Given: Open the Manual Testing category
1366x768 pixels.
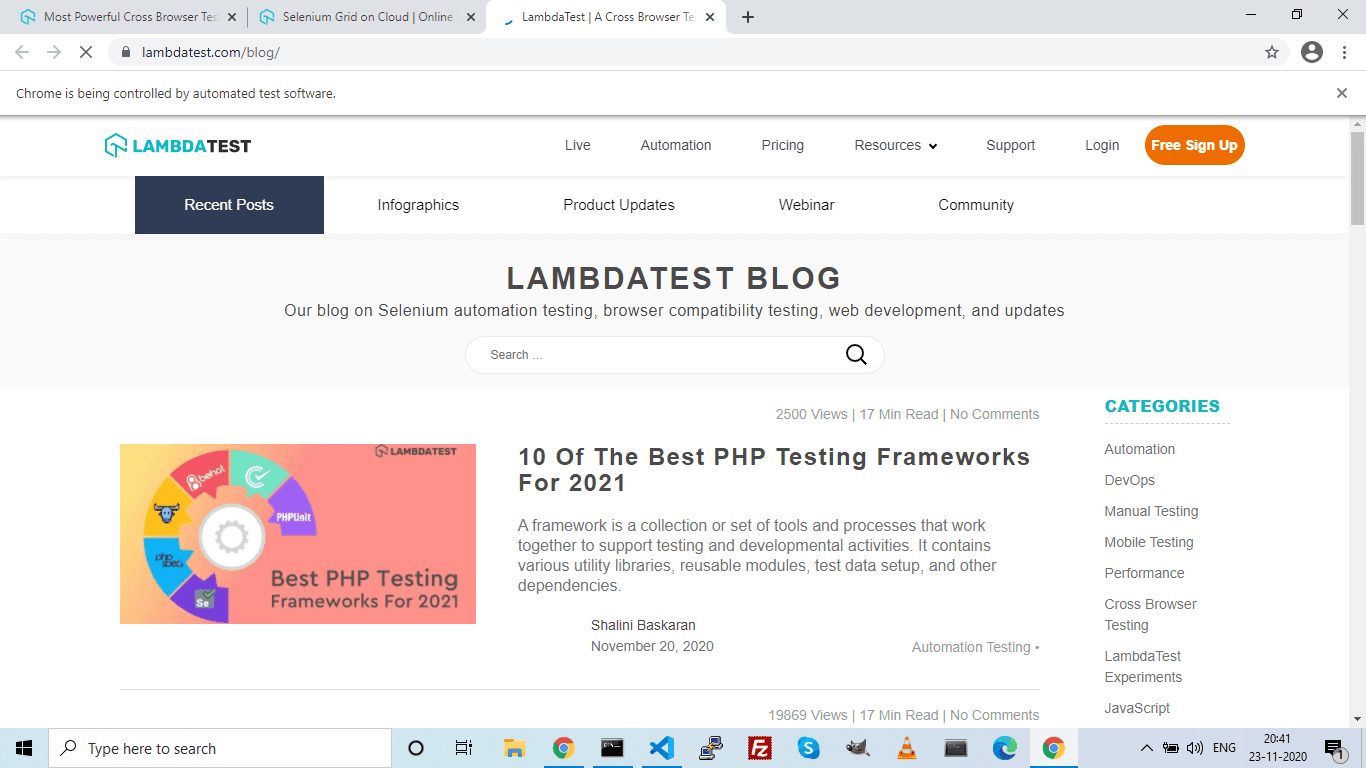Looking at the screenshot, I should coord(1152,511).
